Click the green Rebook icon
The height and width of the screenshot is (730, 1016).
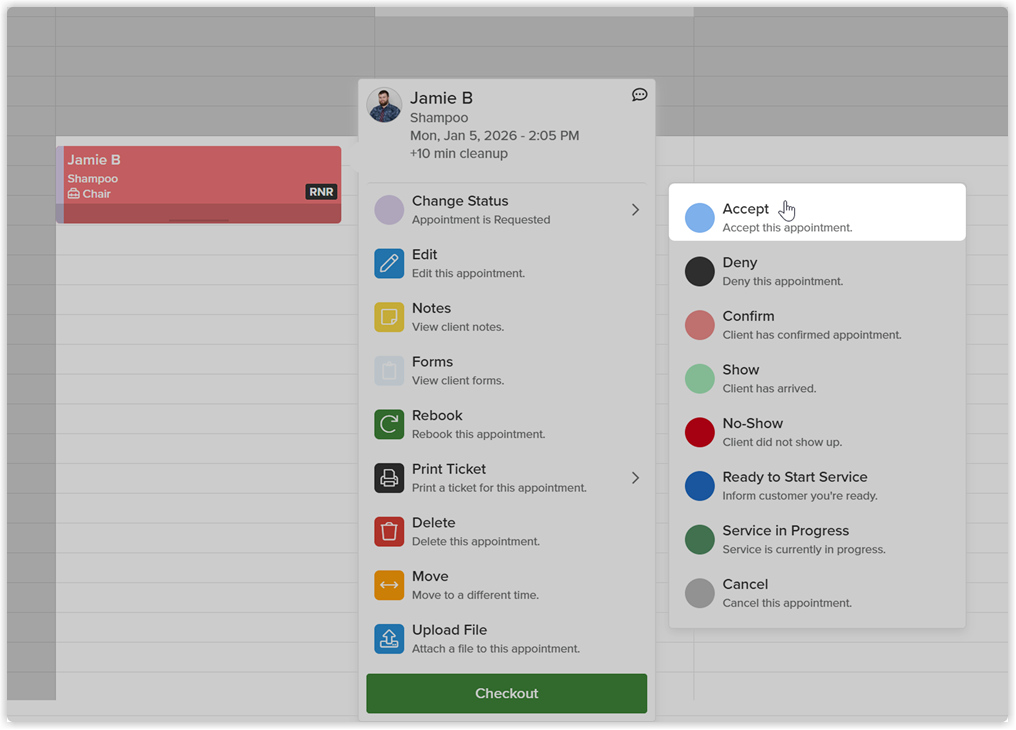(389, 424)
